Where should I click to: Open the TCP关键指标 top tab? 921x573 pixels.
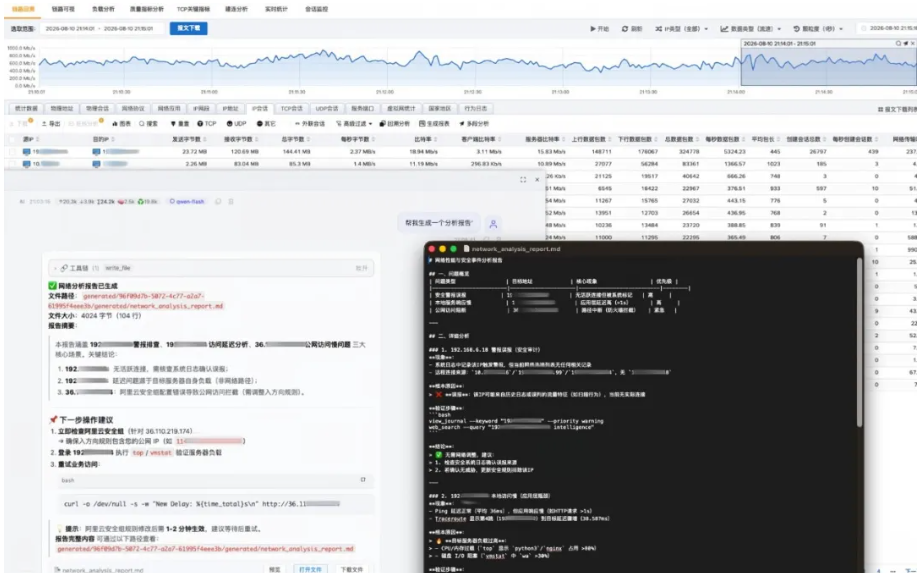(x=193, y=9)
